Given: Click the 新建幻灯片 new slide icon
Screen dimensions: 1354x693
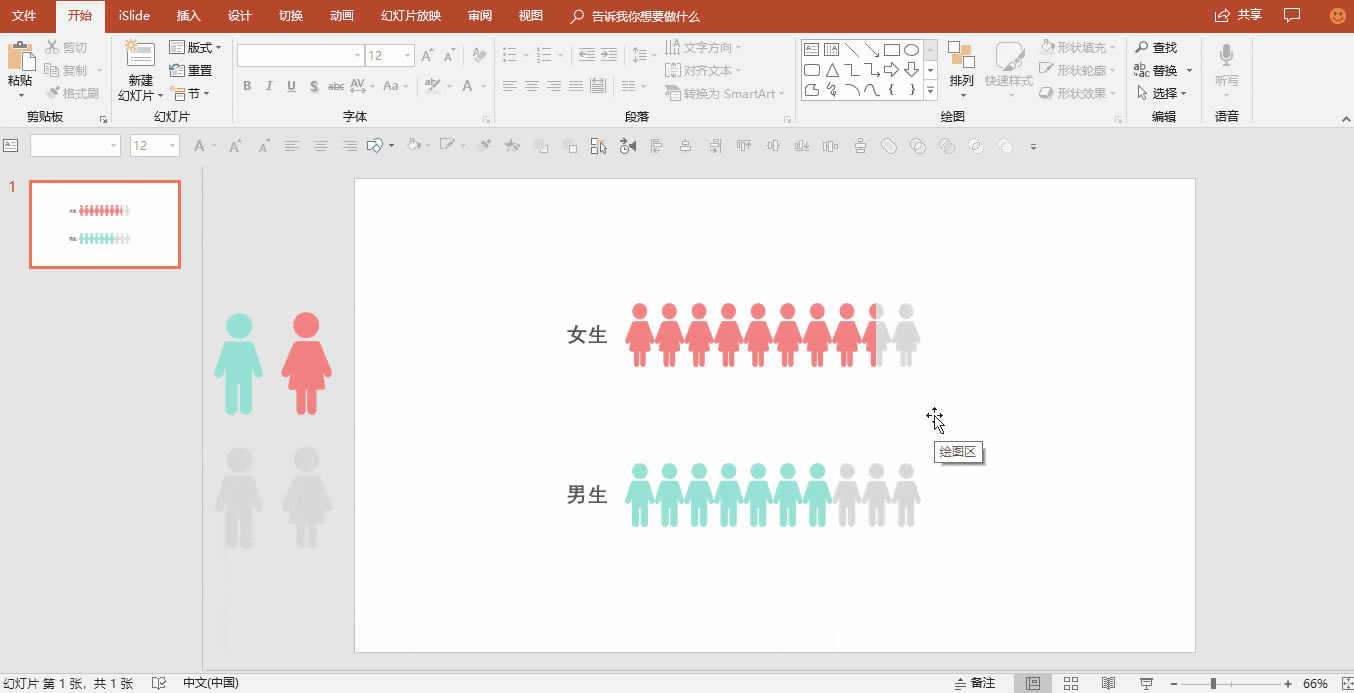Looking at the screenshot, I should [140, 56].
